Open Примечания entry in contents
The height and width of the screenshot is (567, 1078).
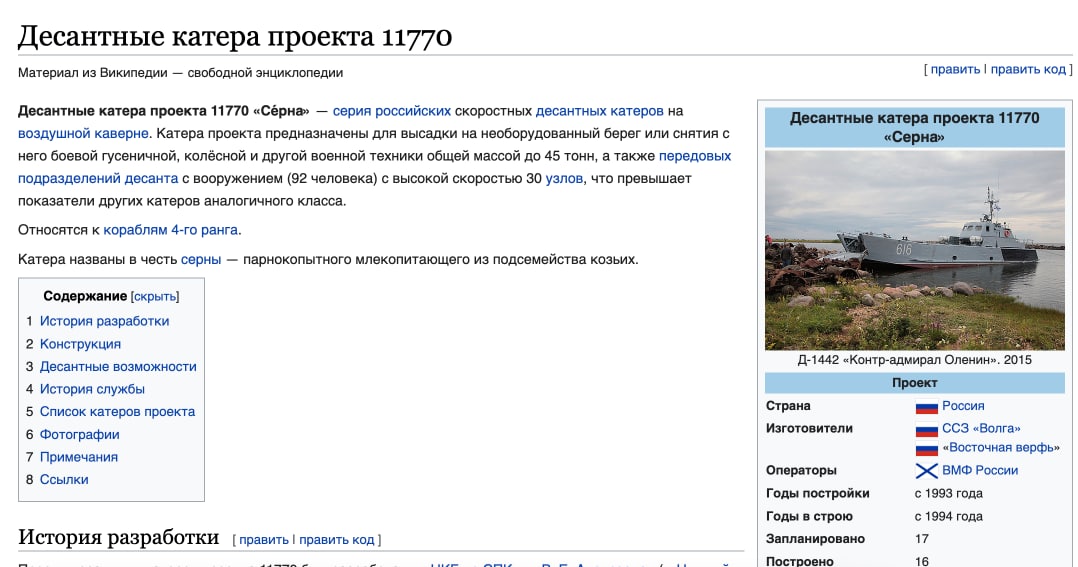click(79, 457)
